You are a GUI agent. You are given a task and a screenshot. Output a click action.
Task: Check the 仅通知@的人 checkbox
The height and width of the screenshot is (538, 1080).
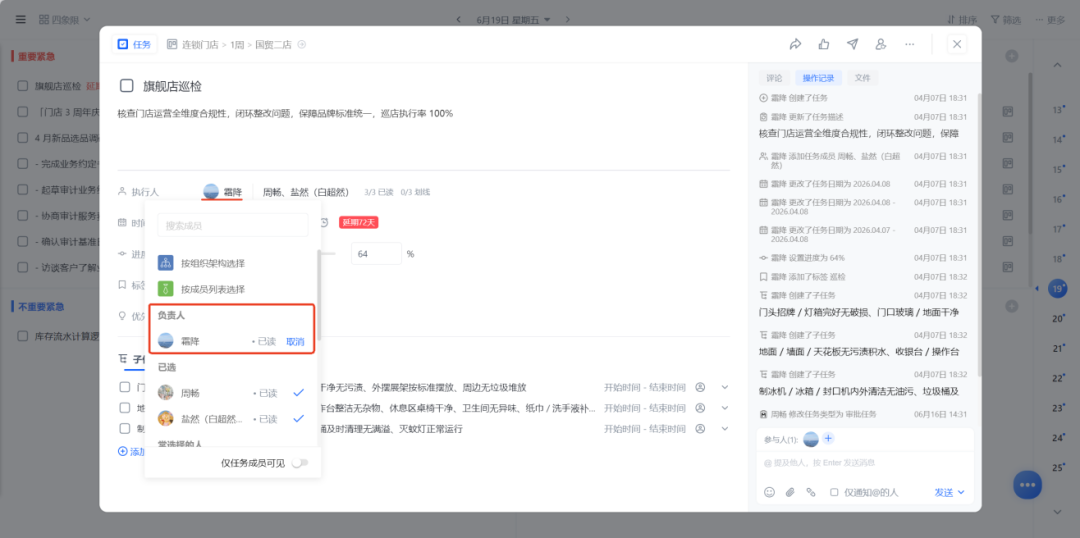(x=834, y=493)
